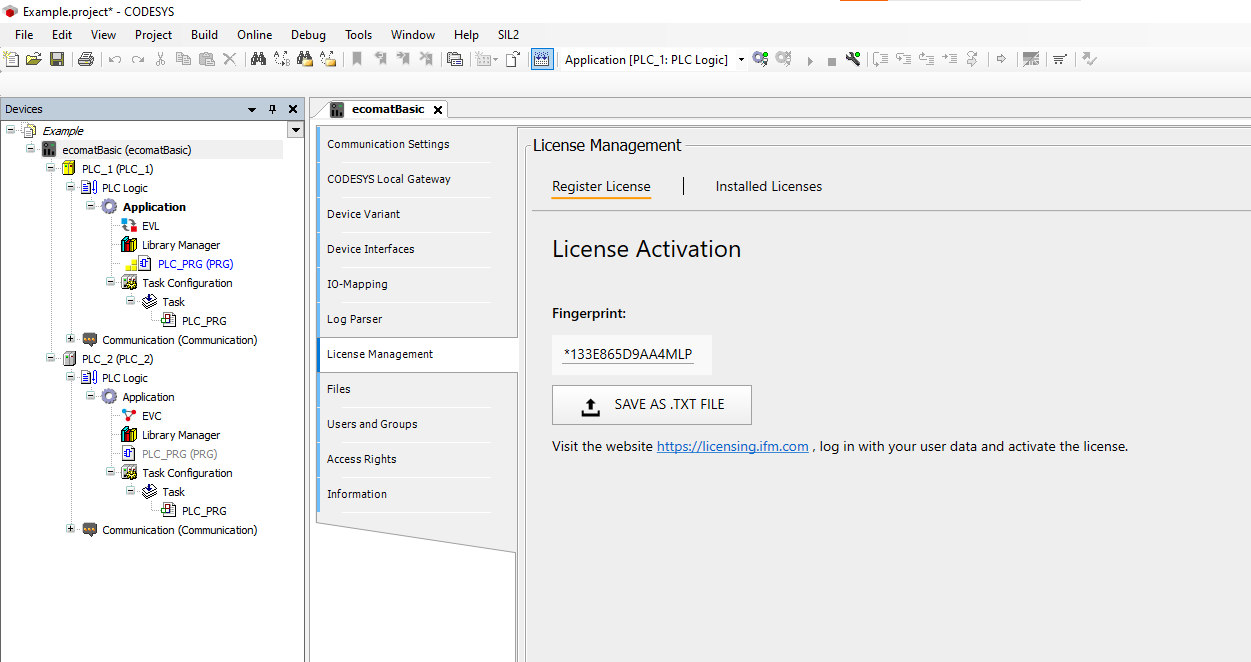
Task: Click the Copy toolbar icon
Action: tap(183, 60)
